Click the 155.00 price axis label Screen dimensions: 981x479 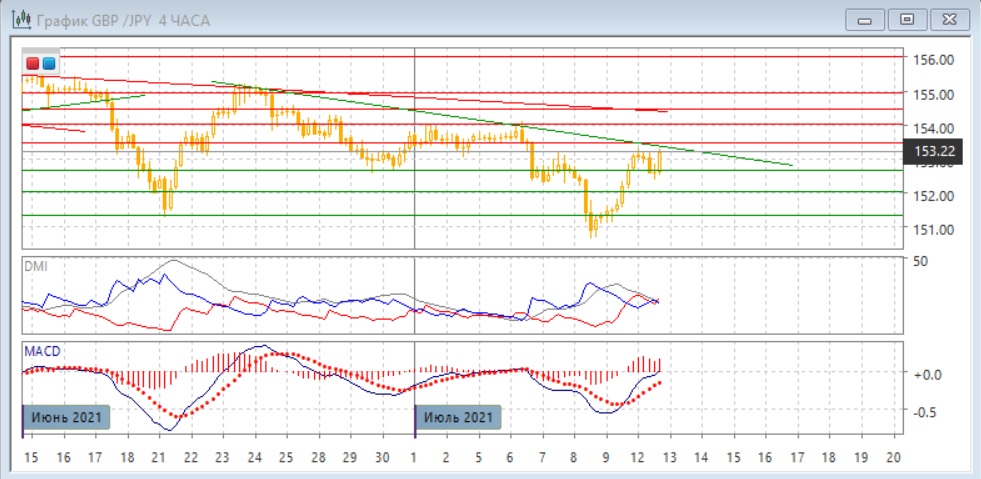click(932, 95)
